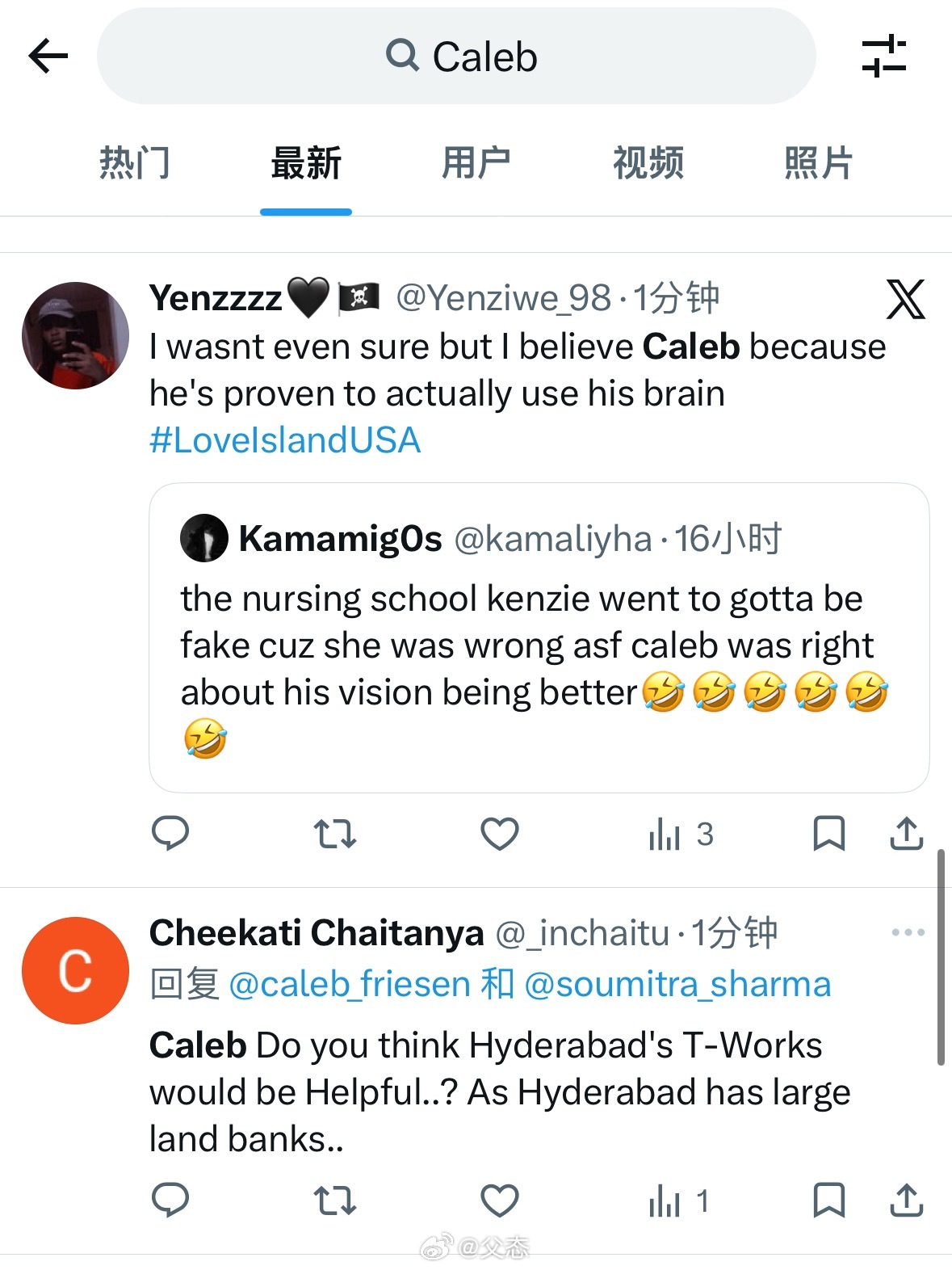952x1270 pixels.
Task: Reply to Yenzzzz's tweet via comment icon
Action: point(170,834)
